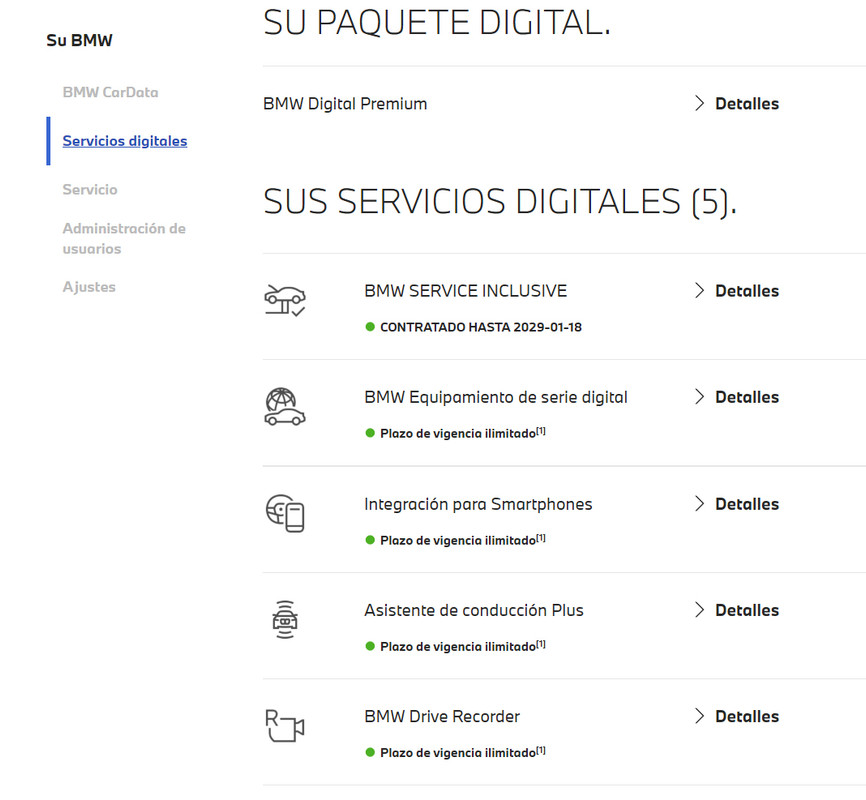This screenshot has height=800, width=866.
Task: Click the globe-and-car icon for Equipamiento de serie digital
Action: [x=285, y=407]
